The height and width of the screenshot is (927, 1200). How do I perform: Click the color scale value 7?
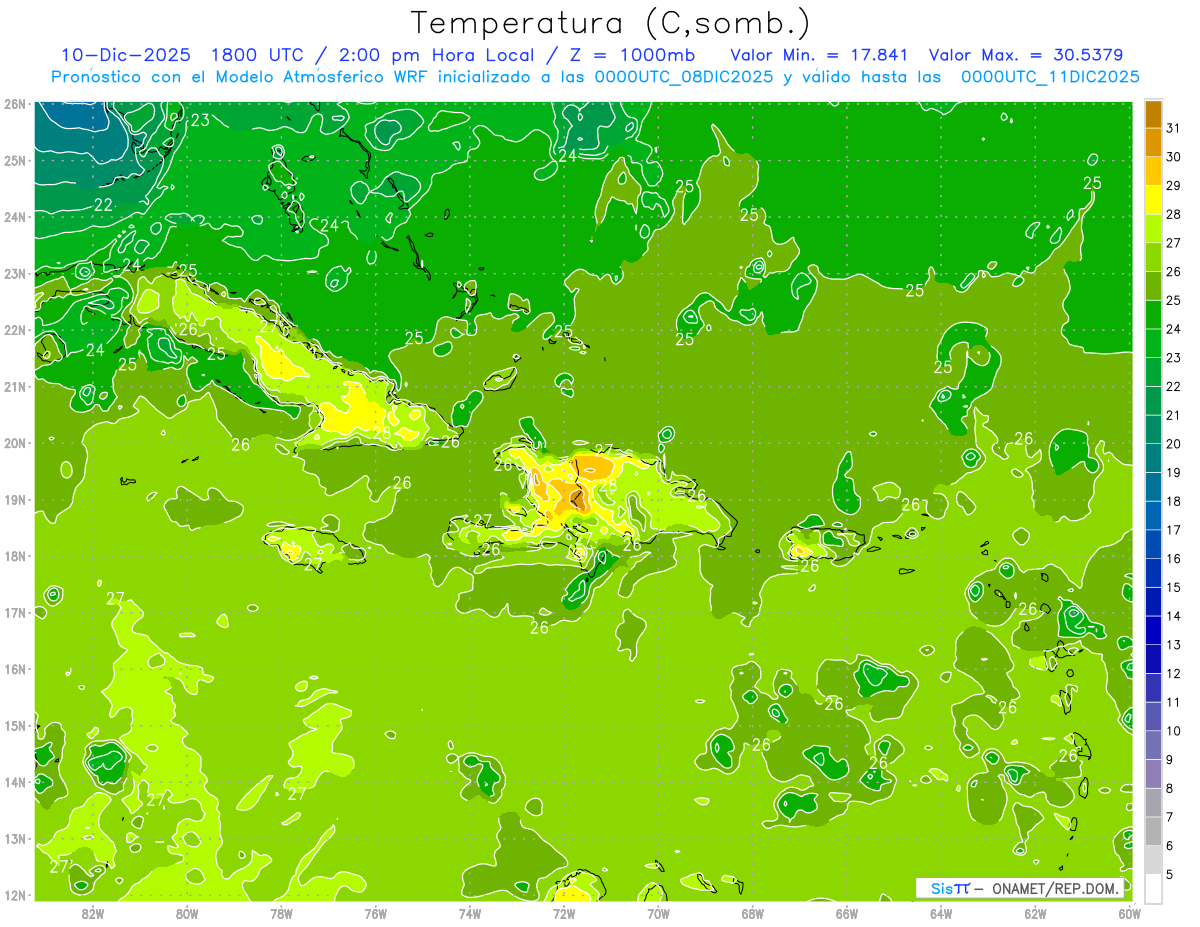(1170, 817)
